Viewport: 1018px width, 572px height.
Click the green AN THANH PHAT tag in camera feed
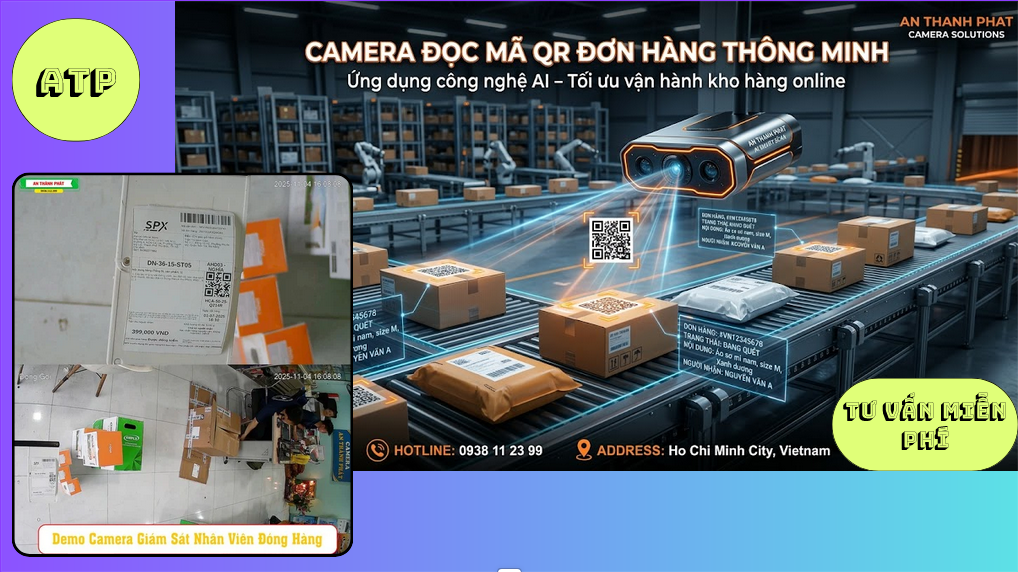click(x=49, y=185)
